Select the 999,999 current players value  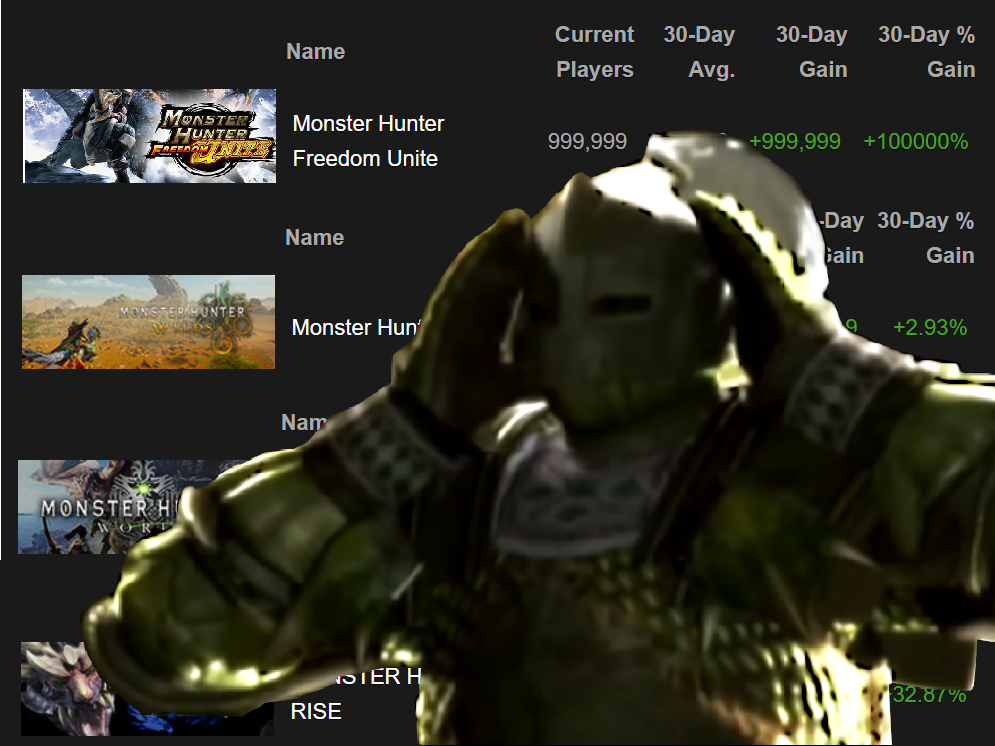pos(587,141)
